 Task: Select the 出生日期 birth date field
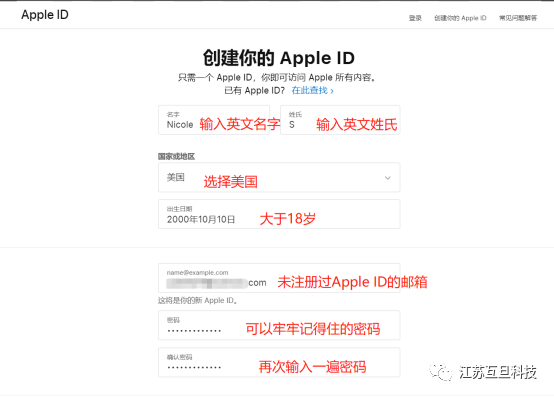tap(279, 214)
